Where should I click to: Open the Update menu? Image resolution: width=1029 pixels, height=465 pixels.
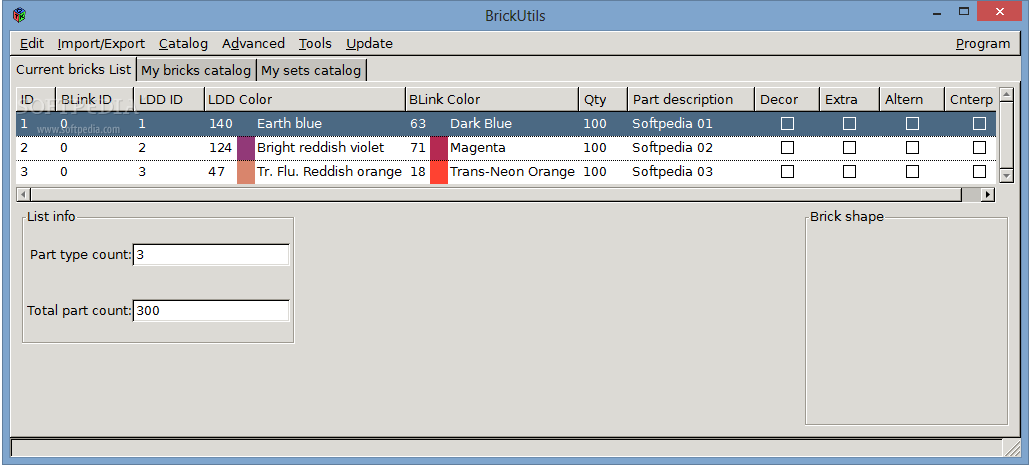369,44
